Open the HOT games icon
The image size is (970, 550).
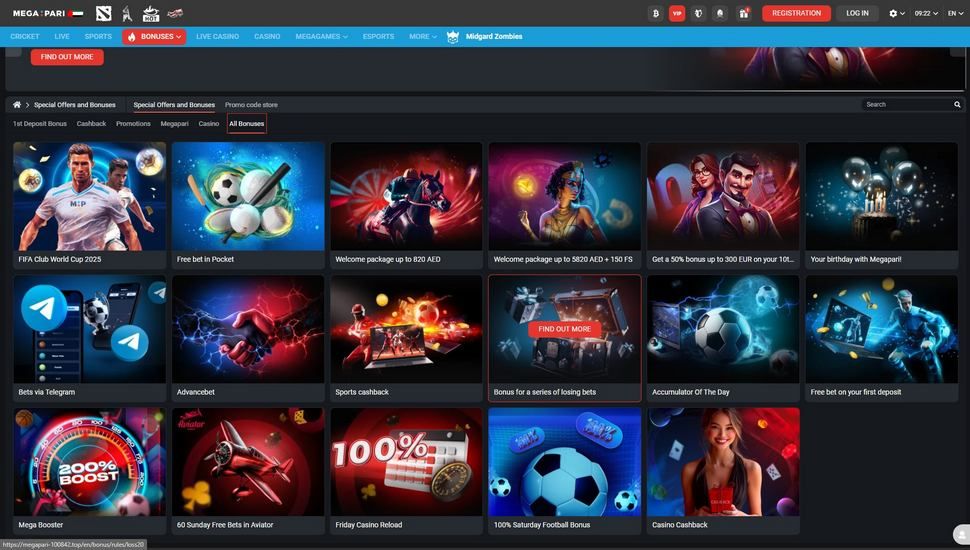(x=151, y=13)
